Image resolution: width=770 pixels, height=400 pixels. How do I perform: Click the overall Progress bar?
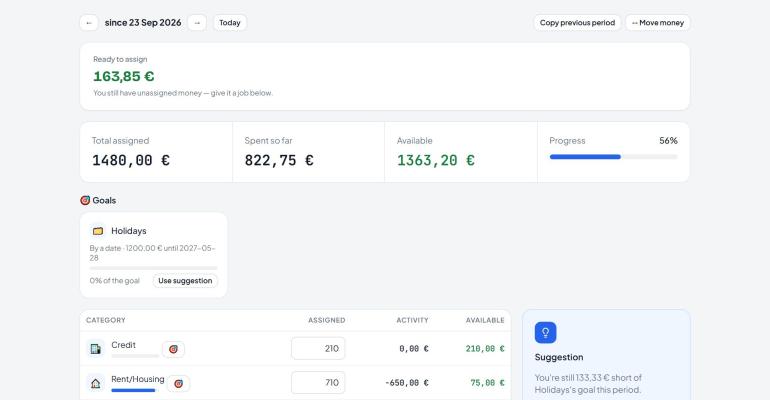(613, 157)
